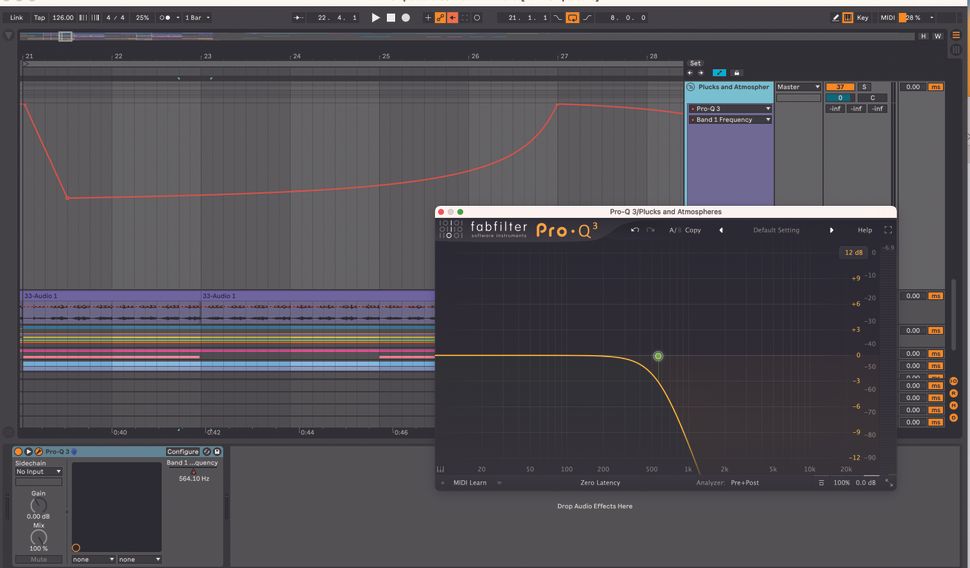Open the Help menu in Pro-Q 3
This screenshot has height=568, width=970.
[x=864, y=230]
